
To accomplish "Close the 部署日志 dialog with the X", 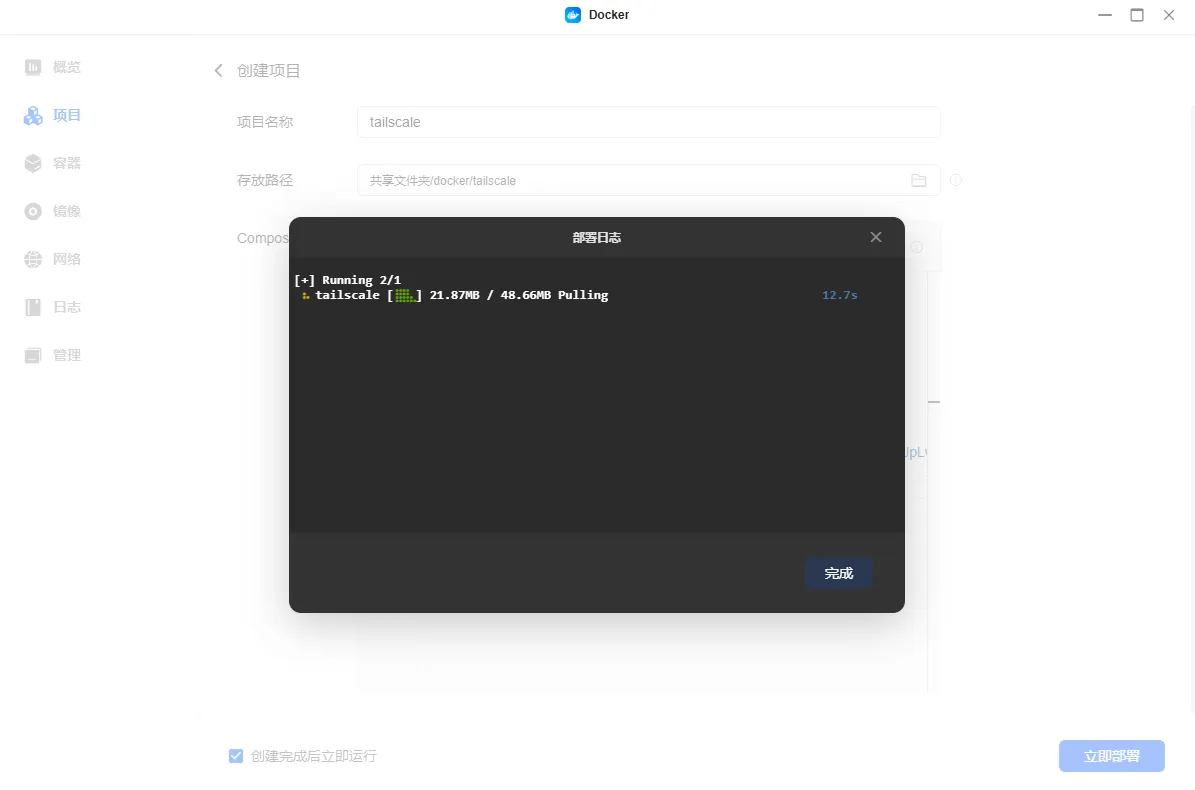I will click(876, 237).
